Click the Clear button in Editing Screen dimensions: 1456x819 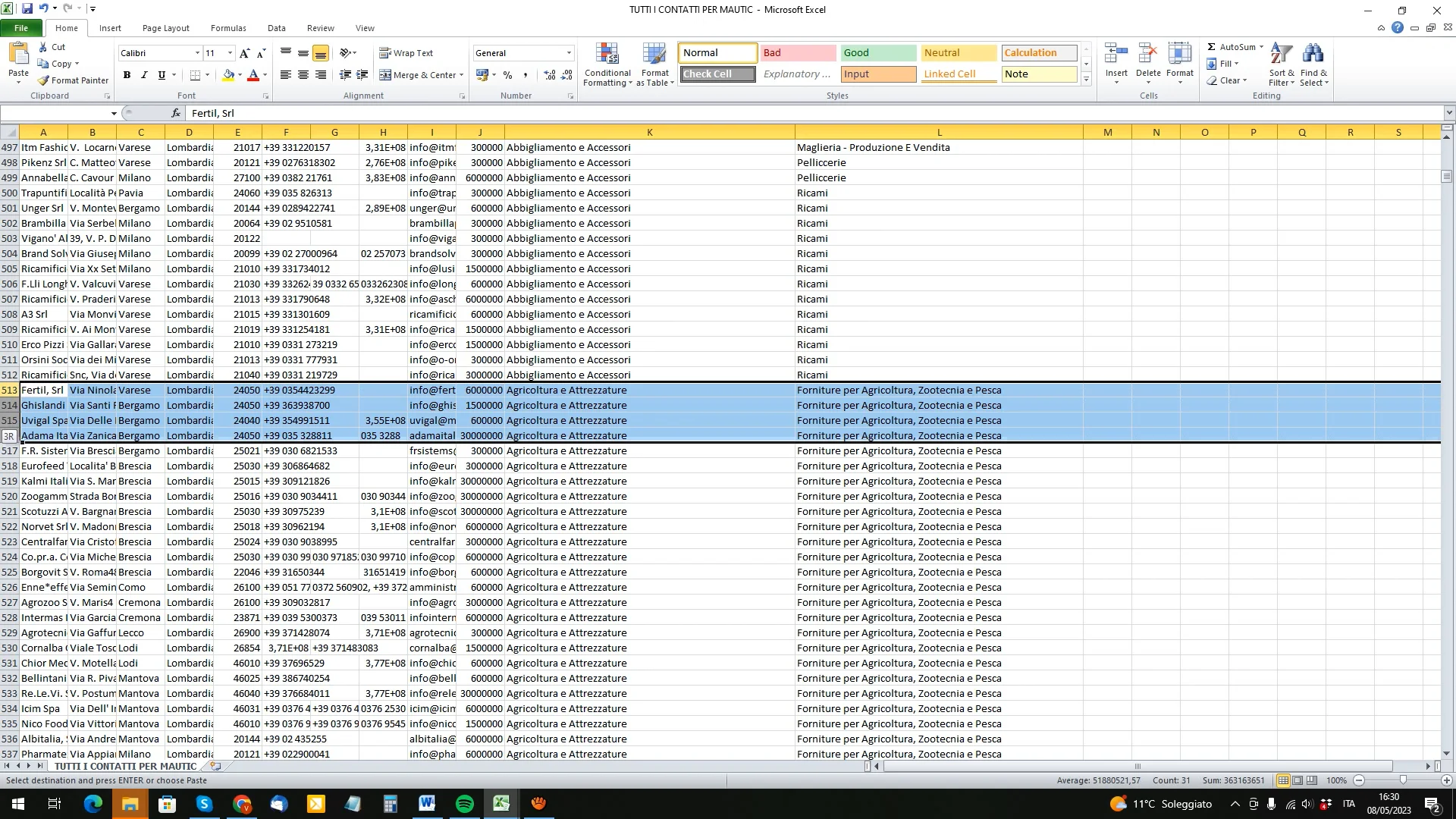[x=1226, y=80]
